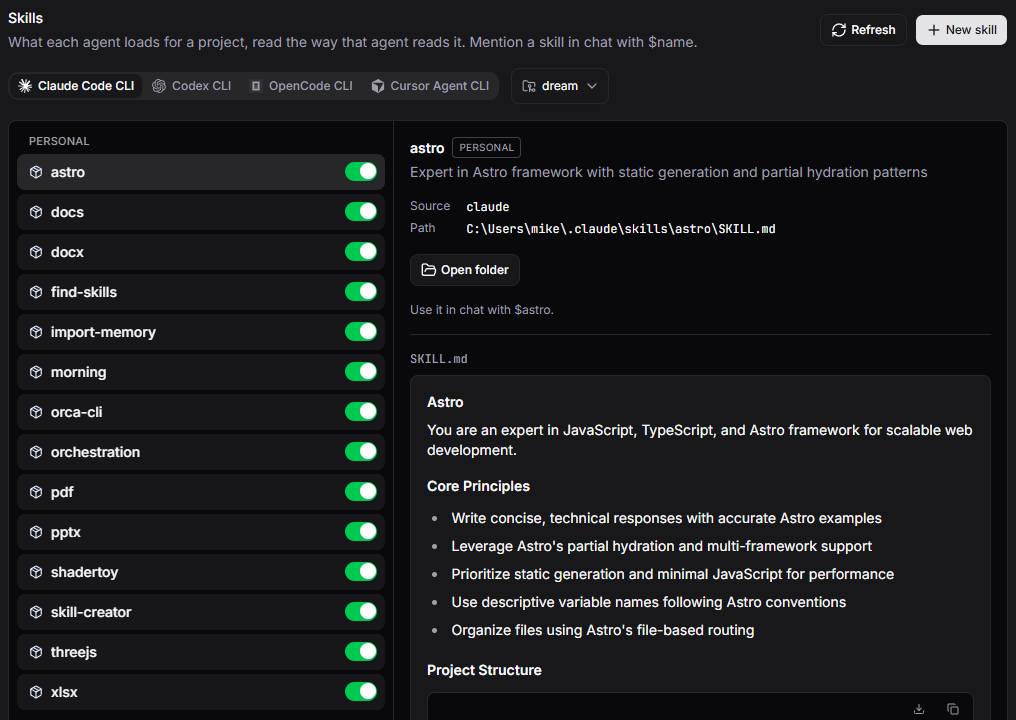
Task: Toggle the docx skill off
Action: [361, 251]
